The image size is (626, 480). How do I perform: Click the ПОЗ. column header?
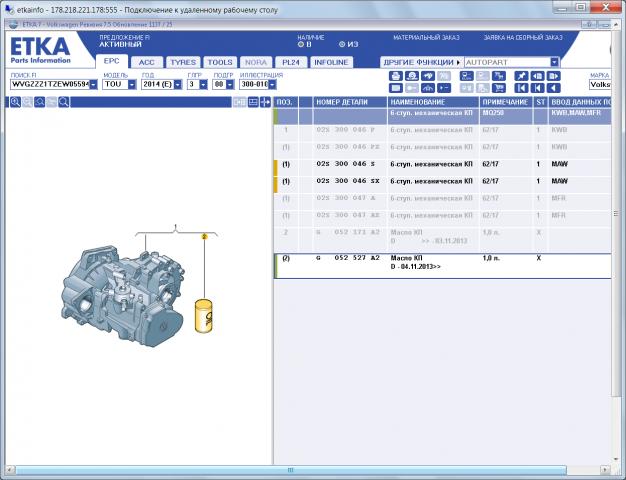285,102
